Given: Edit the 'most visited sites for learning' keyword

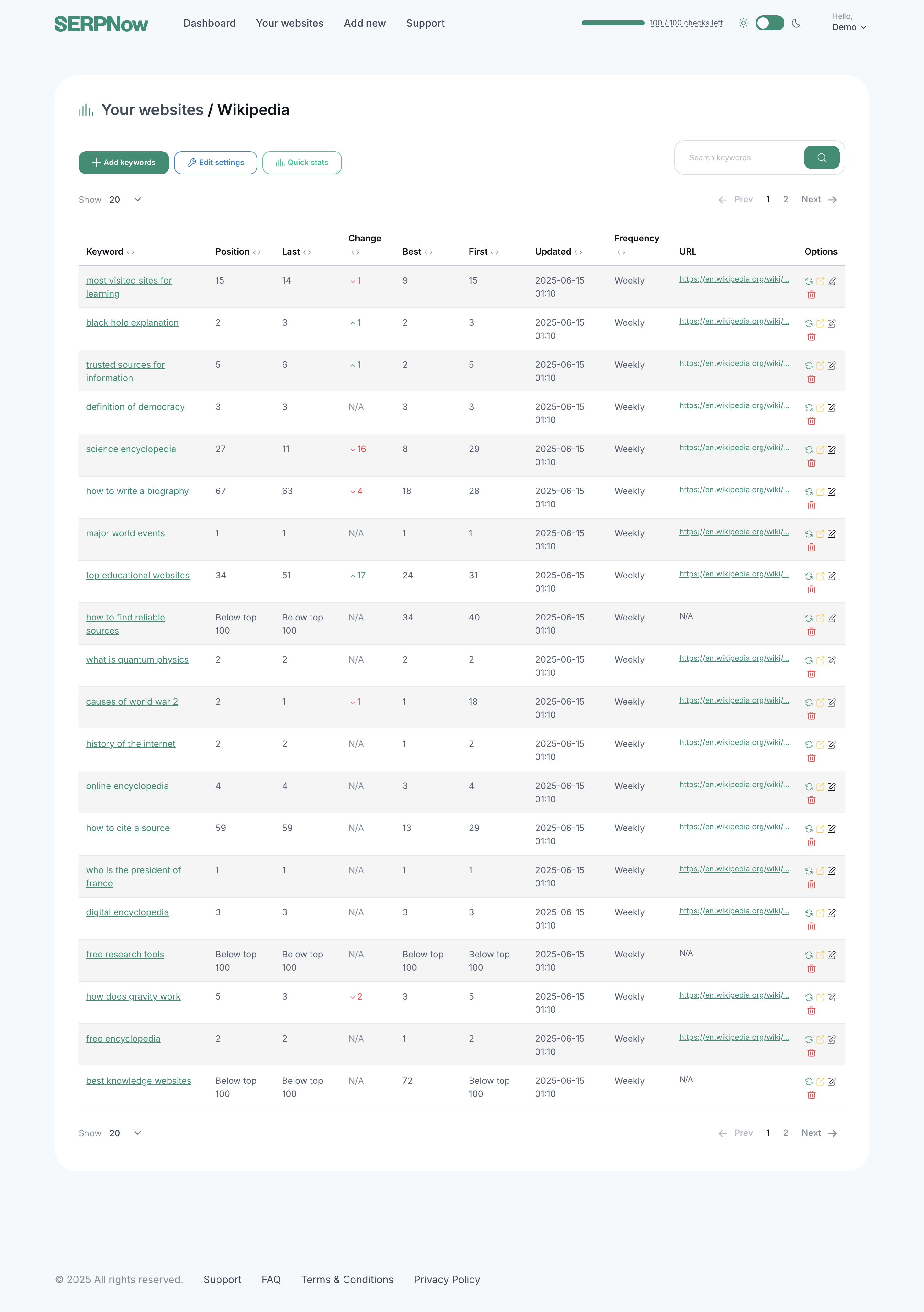Looking at the screenshot, I should click(831, 281).
